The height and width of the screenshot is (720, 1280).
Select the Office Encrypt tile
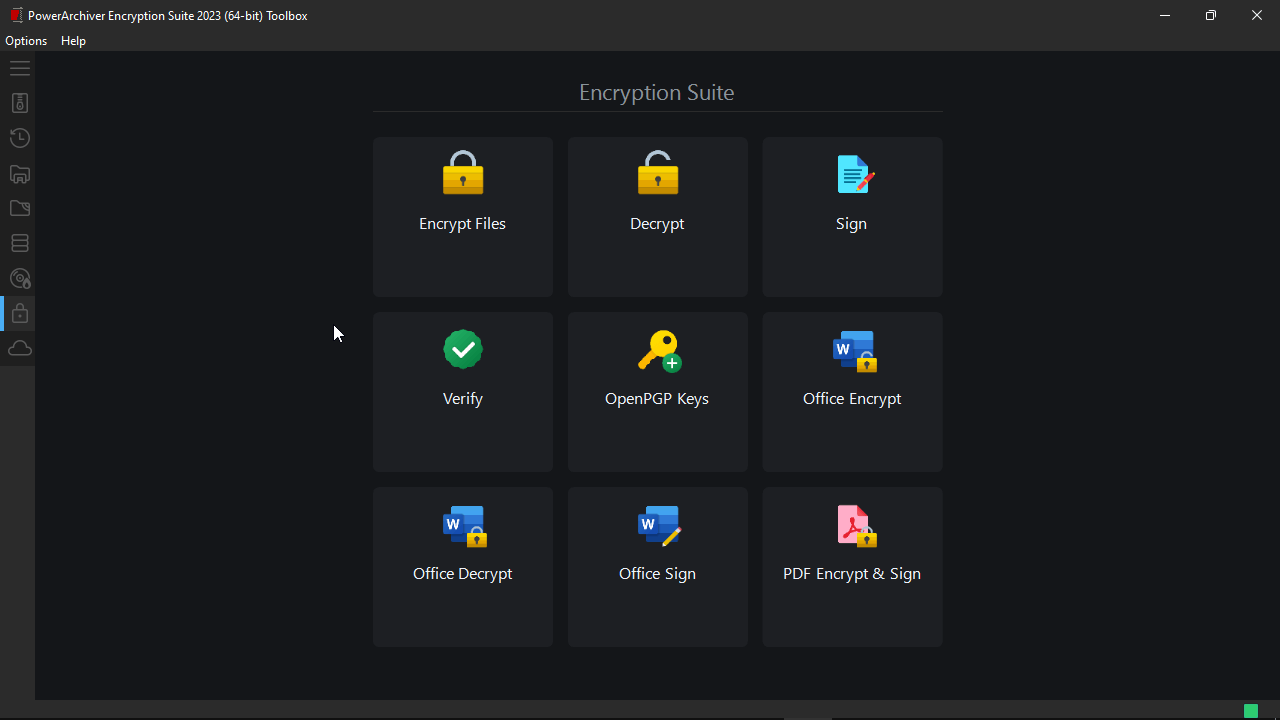(x=852, y=391)
